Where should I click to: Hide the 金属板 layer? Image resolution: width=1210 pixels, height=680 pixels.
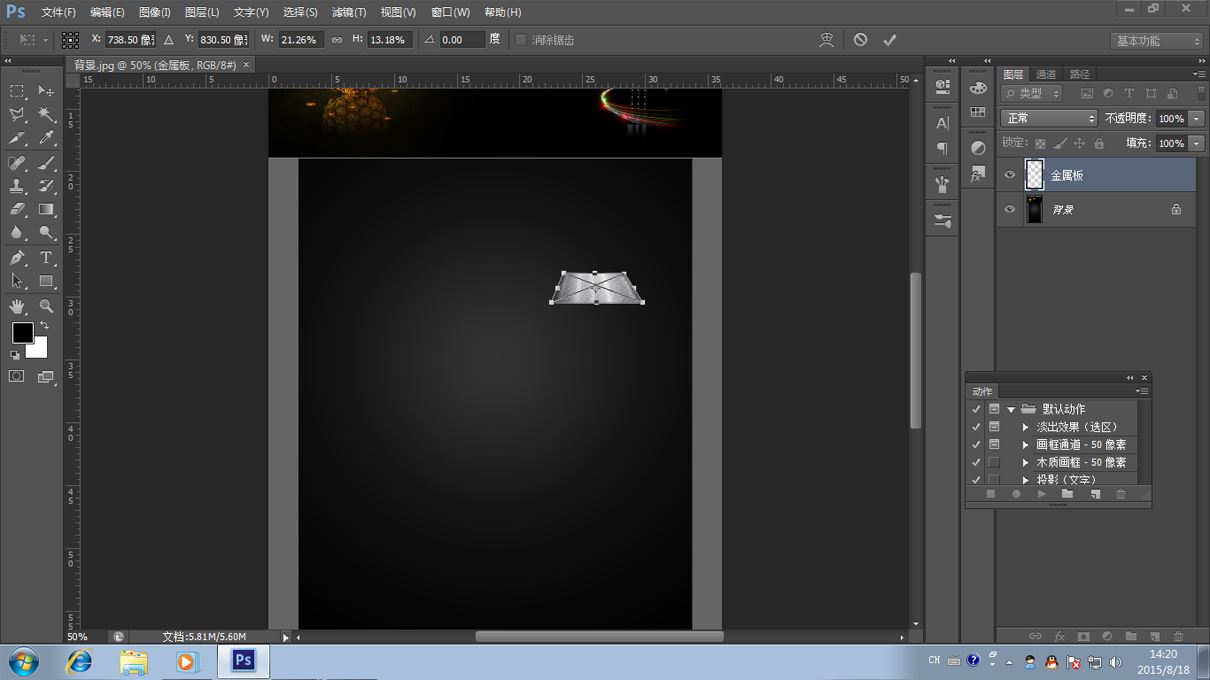tap(1010, 175)
